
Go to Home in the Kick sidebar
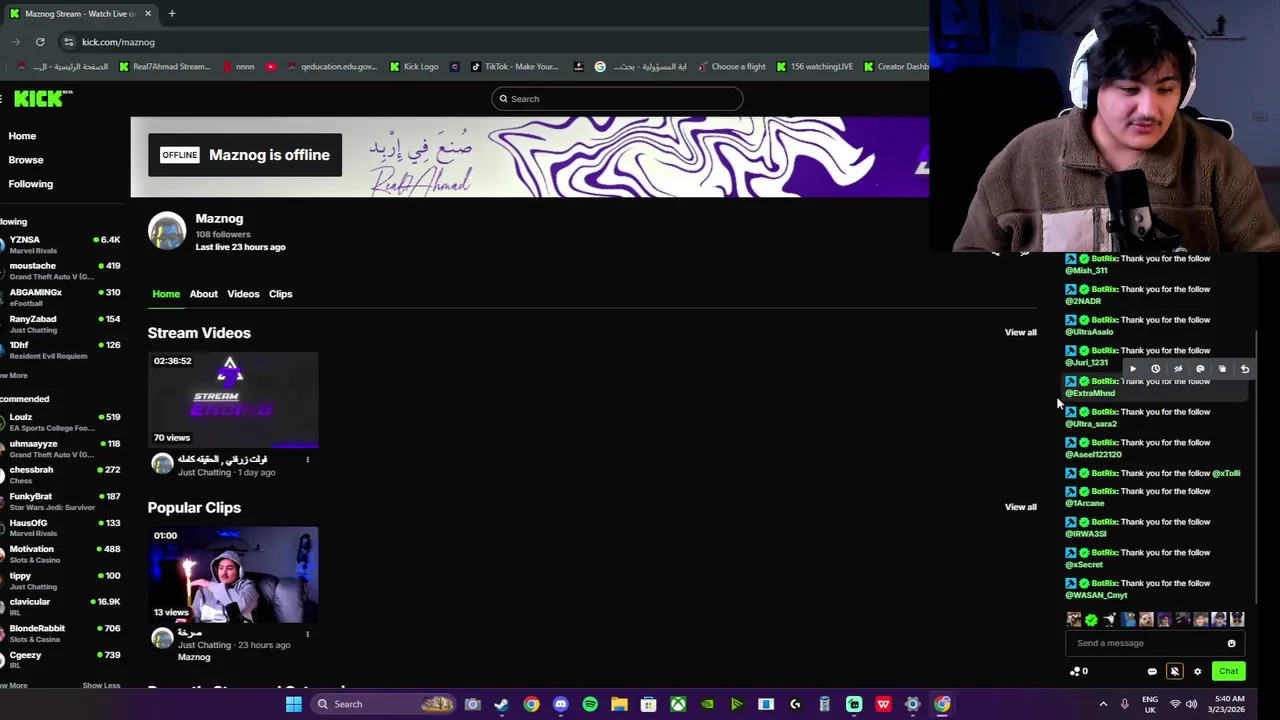pyautogui.click(x=22, y=136)
